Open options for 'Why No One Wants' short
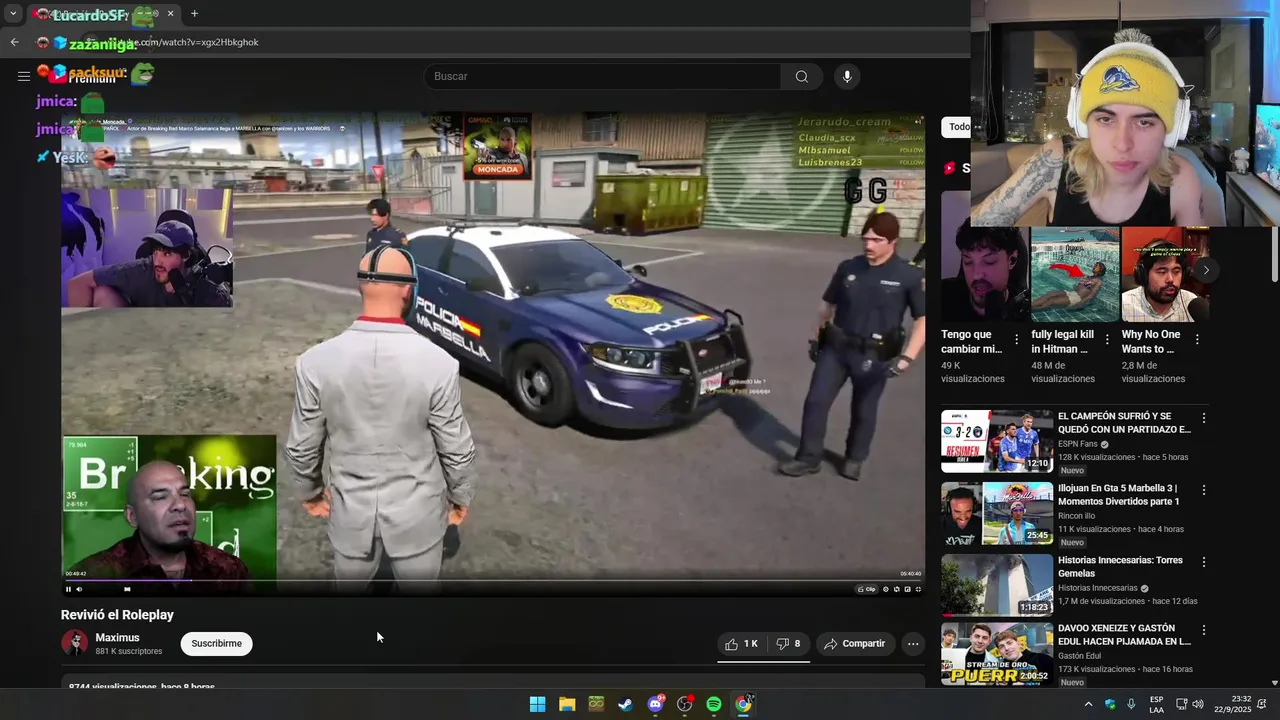 pos(1197,340)
